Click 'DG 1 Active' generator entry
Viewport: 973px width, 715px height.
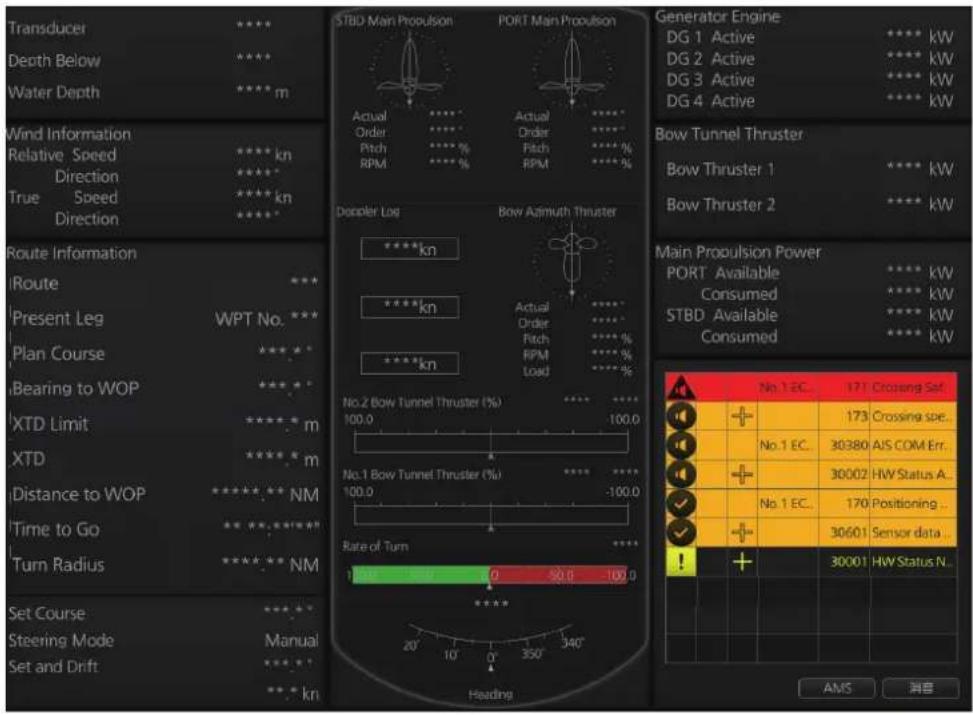(711, 37)
